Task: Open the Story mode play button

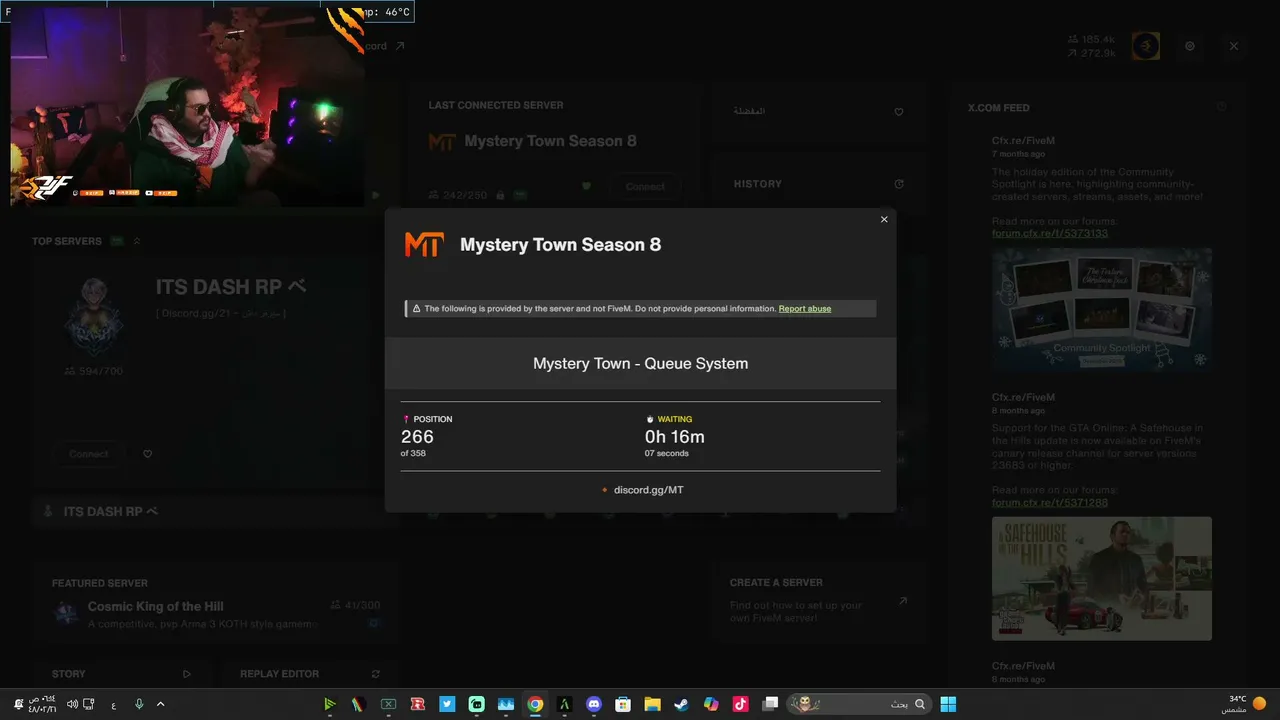Action: (186, 674)
